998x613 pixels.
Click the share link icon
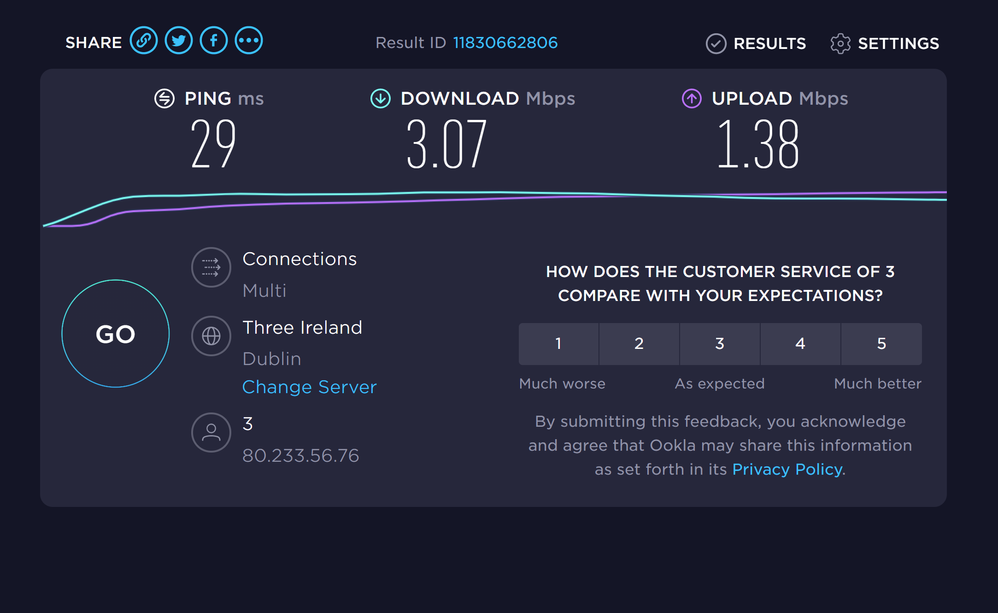point(144,41)
